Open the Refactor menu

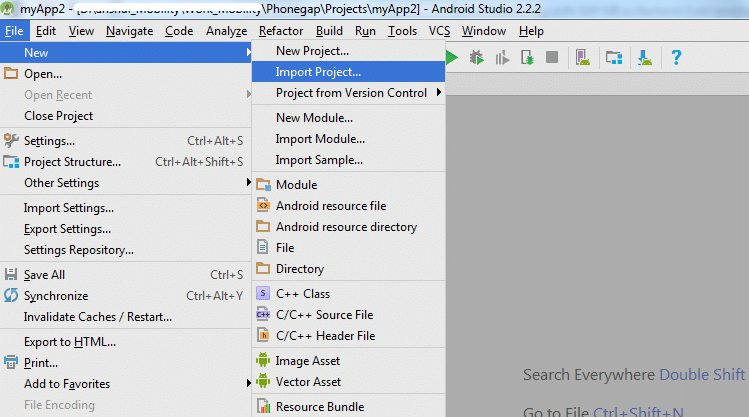tap(281, 31)
